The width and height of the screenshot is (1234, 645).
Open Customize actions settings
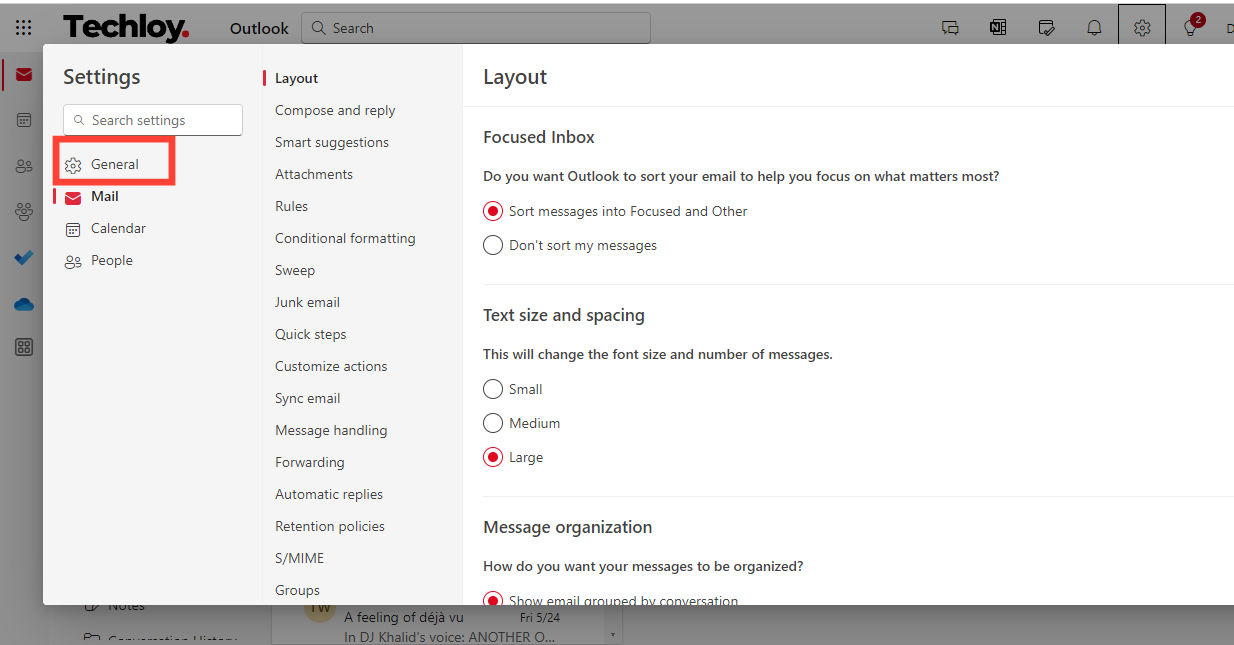coord(331,366)
